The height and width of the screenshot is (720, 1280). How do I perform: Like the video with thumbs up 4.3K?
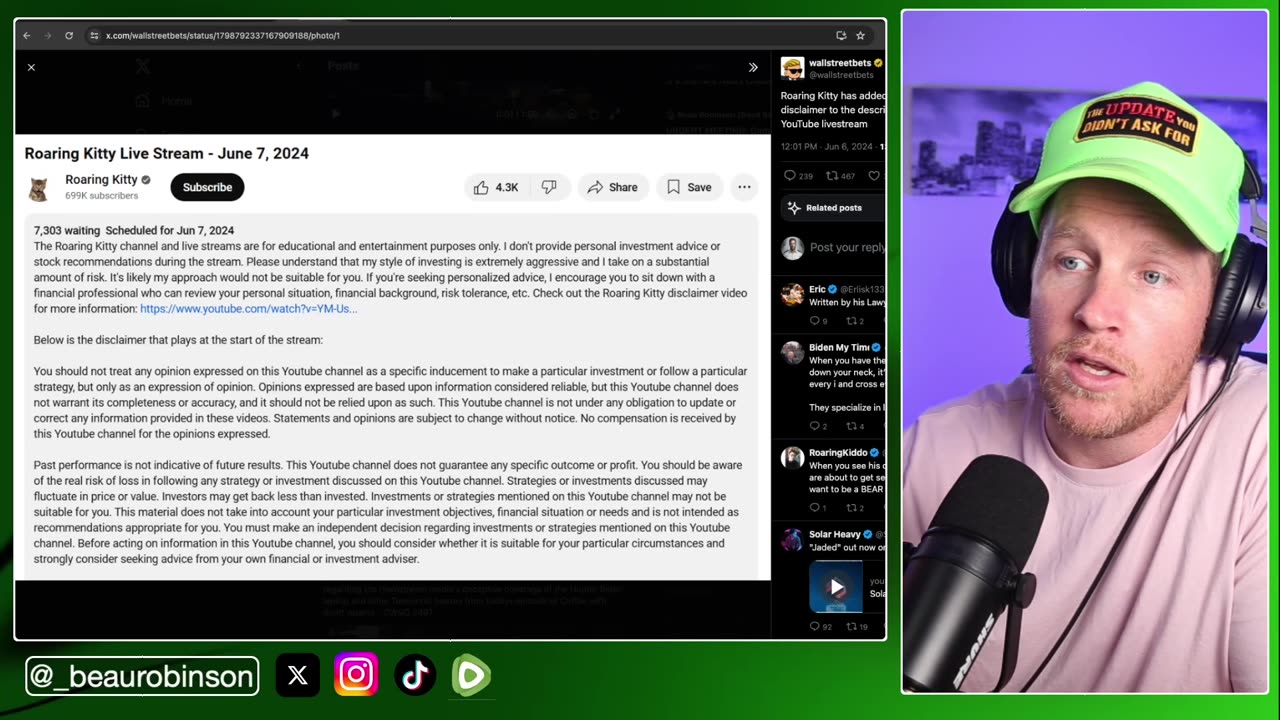pos(497,187)
